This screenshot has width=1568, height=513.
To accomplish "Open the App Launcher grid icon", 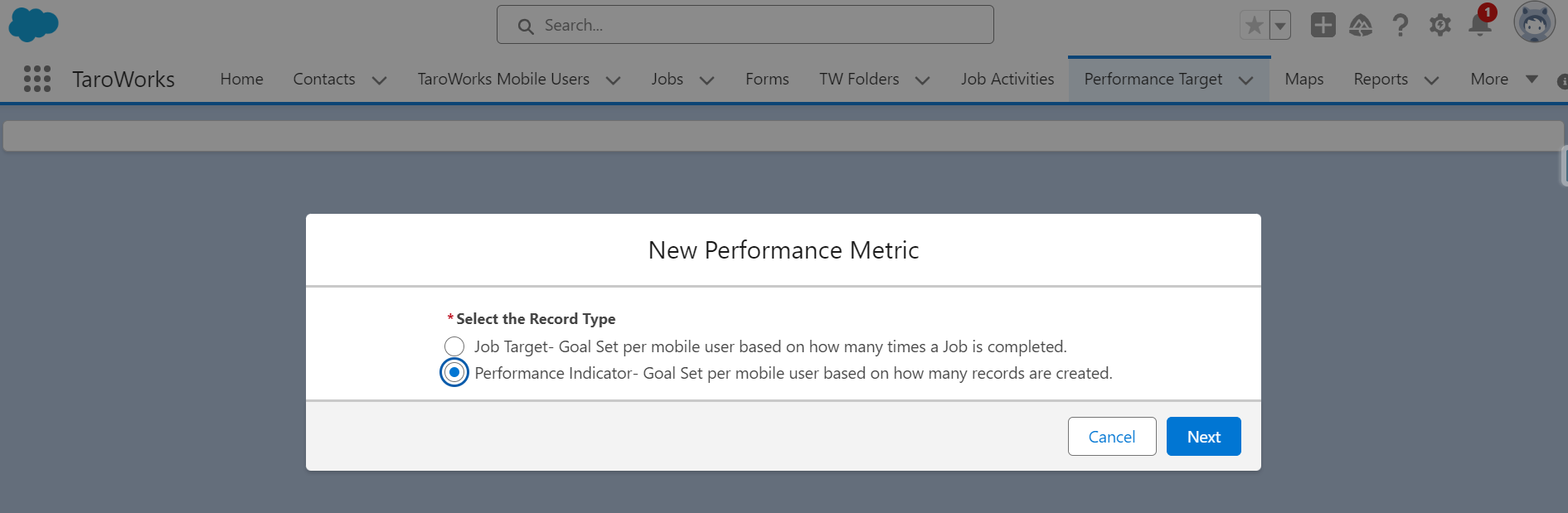I will pos(37,79).
